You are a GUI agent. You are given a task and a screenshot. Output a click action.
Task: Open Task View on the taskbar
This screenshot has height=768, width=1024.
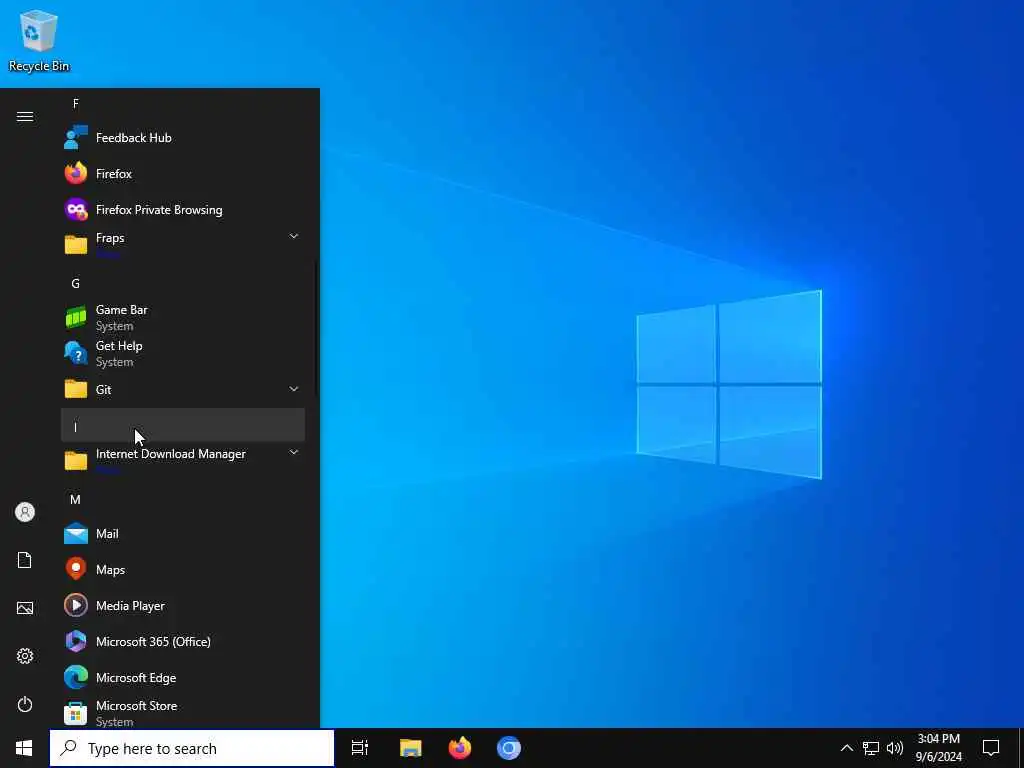click(360, 748)
